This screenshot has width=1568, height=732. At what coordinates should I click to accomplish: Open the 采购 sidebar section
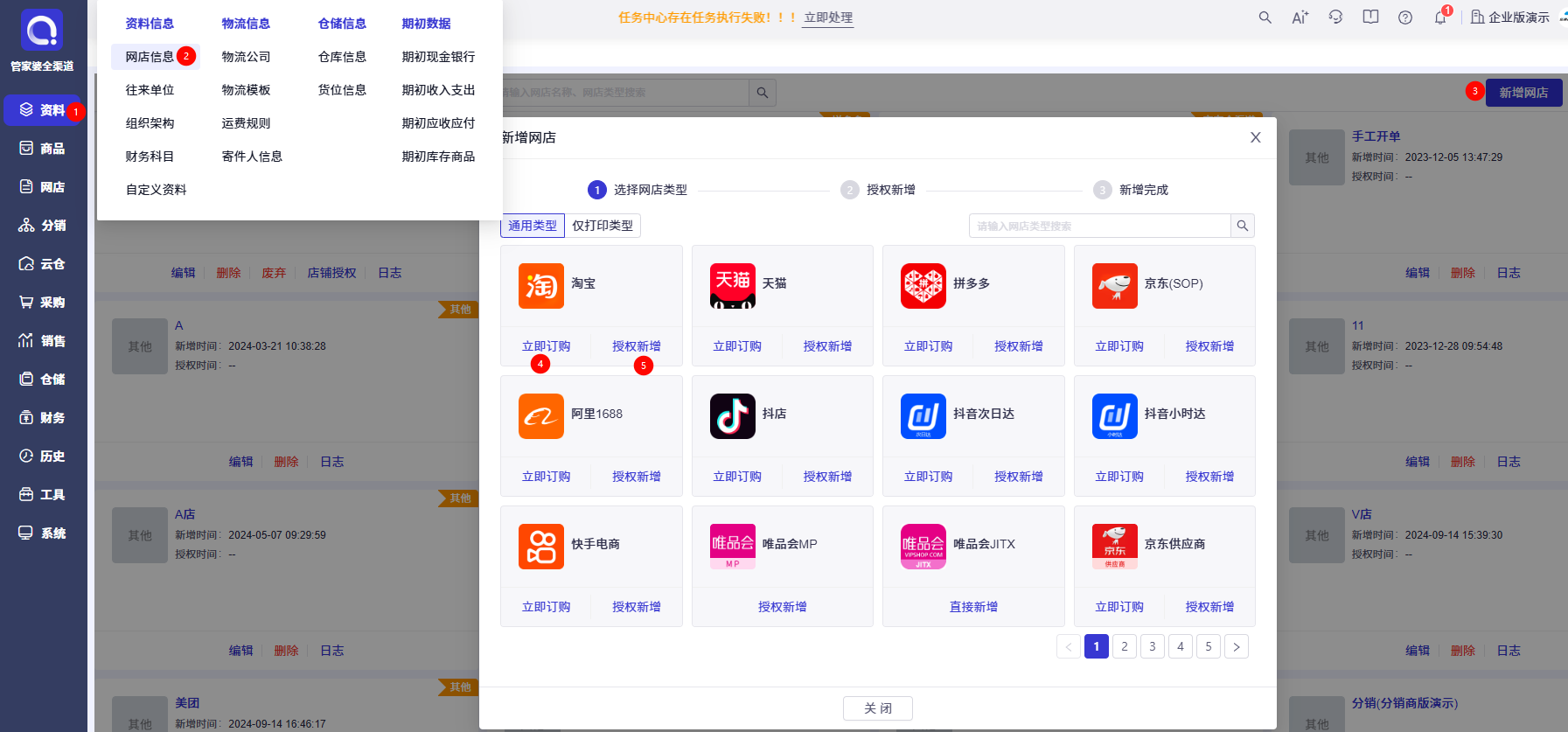pyautogui.click(x=42, y=303)
